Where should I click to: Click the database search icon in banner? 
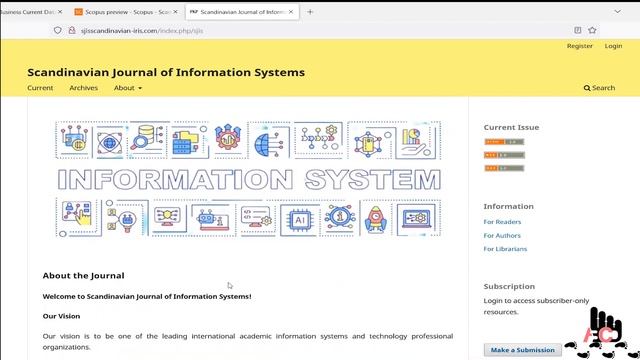click(147, 137)
